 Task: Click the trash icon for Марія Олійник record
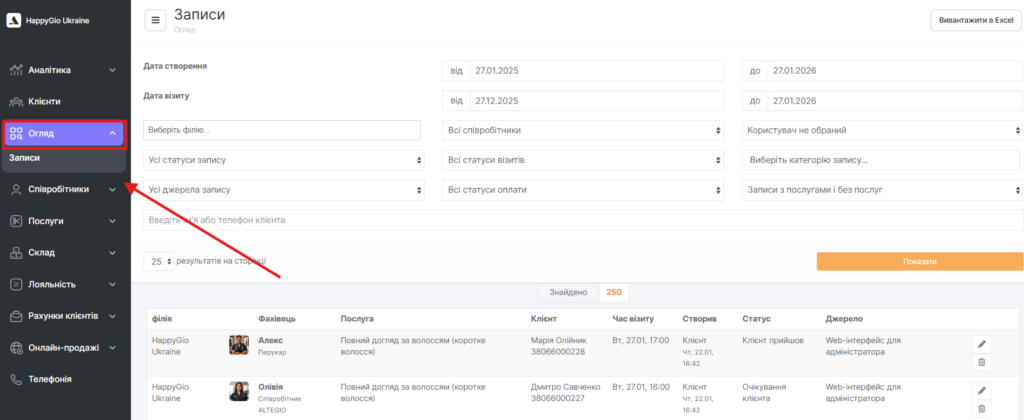click(981, 362)
